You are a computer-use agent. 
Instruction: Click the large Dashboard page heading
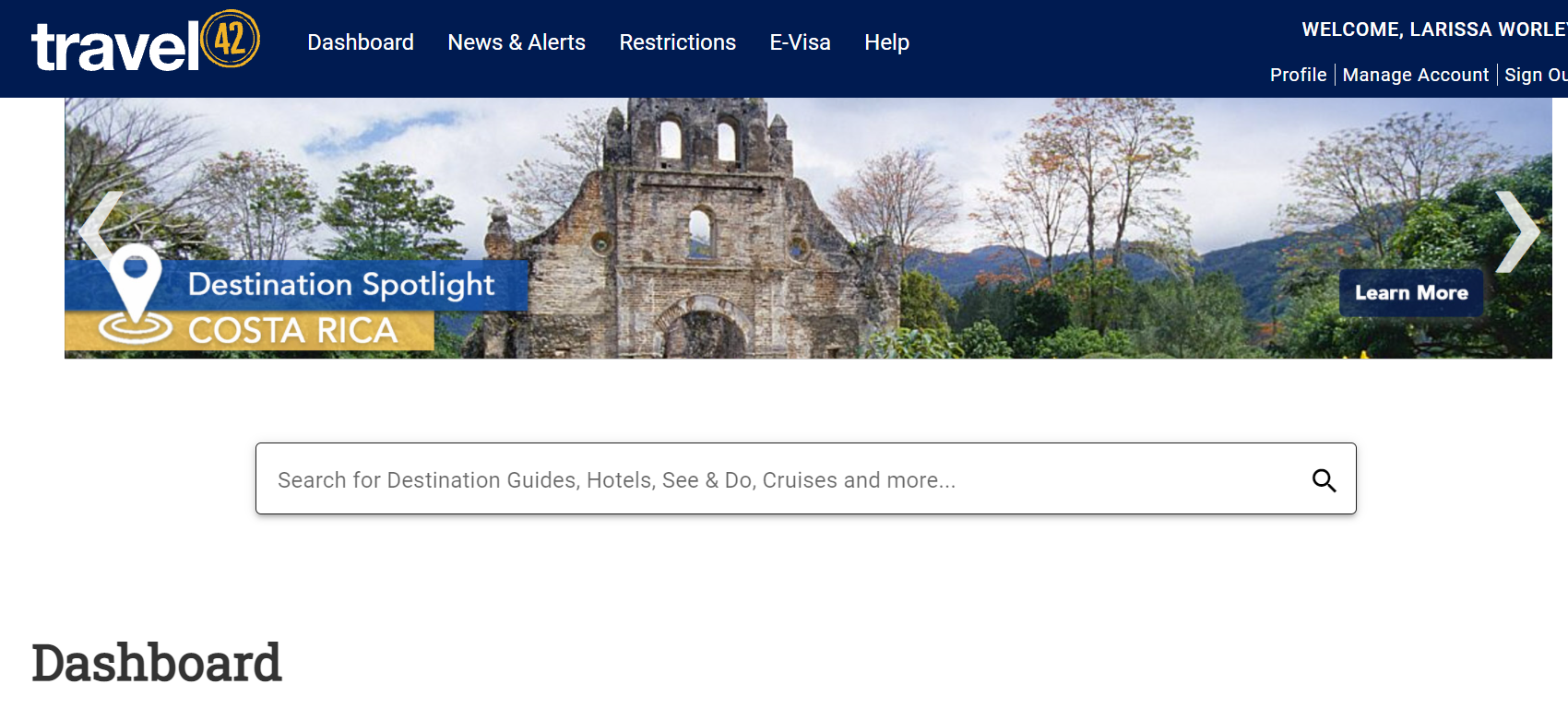pos(157,663)
